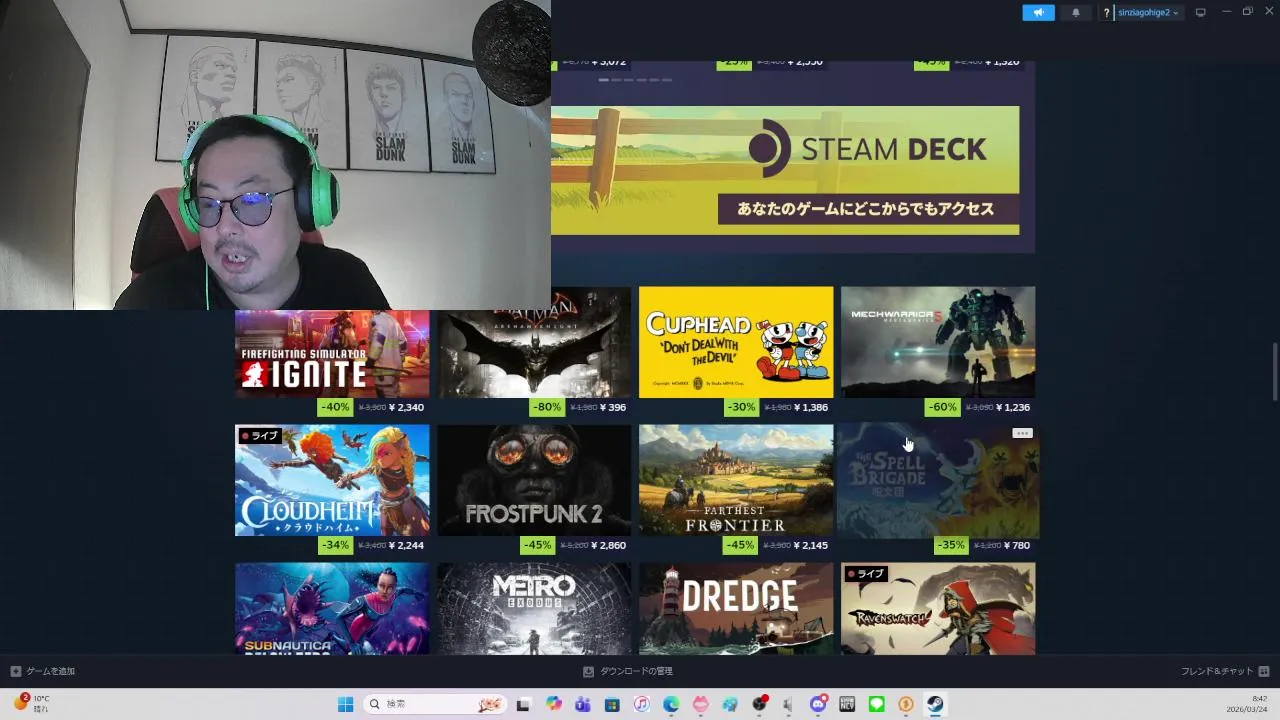Click the ¥ 2,860 Frostpunk 2 price

point(608,545)
